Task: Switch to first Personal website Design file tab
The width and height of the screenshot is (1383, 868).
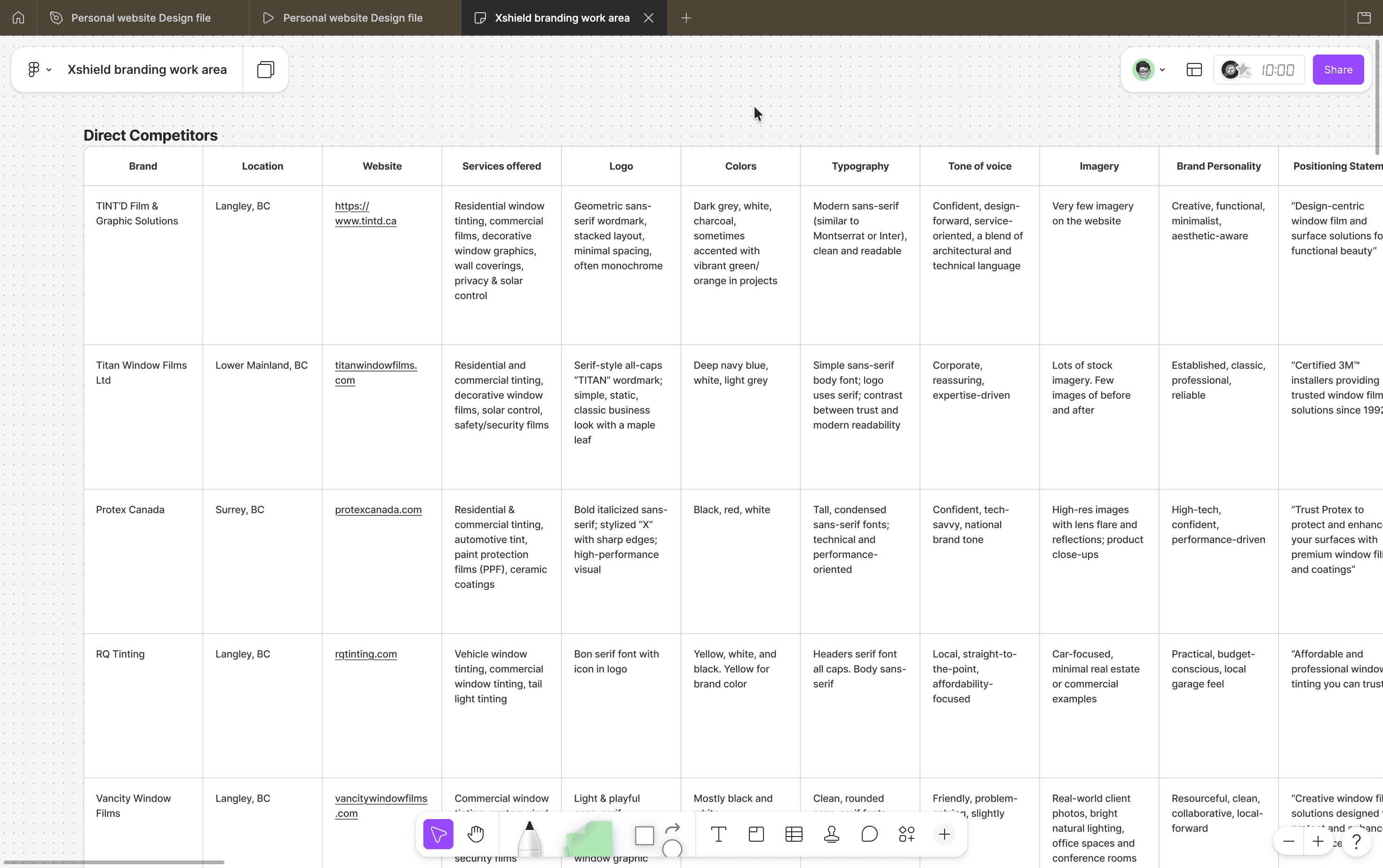Action: (x=141, y=18)
